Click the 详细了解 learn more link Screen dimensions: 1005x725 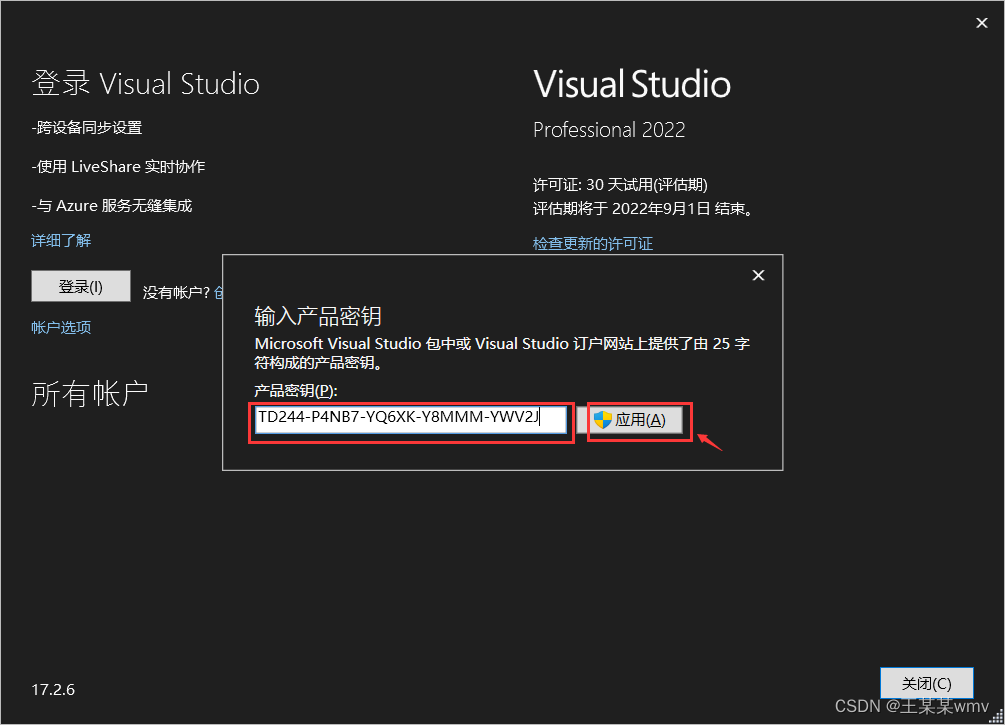[61, 240]
